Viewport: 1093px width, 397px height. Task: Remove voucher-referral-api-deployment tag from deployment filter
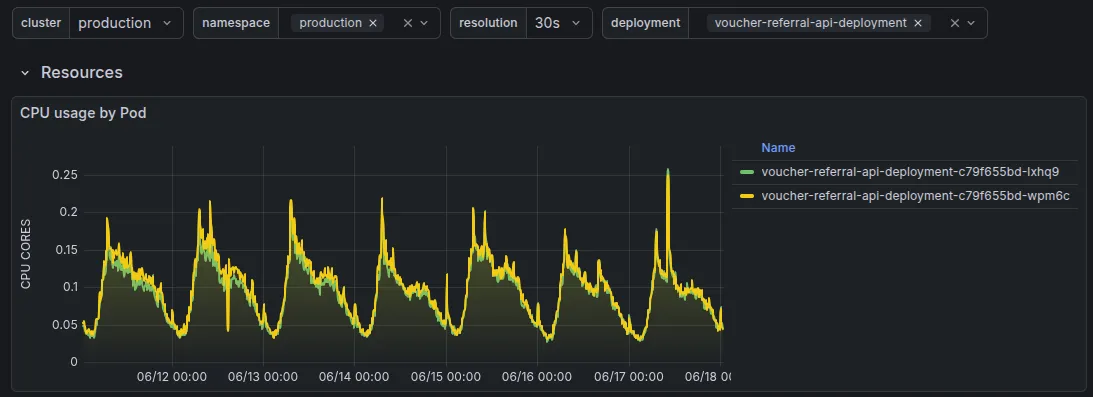pos(917,23)
